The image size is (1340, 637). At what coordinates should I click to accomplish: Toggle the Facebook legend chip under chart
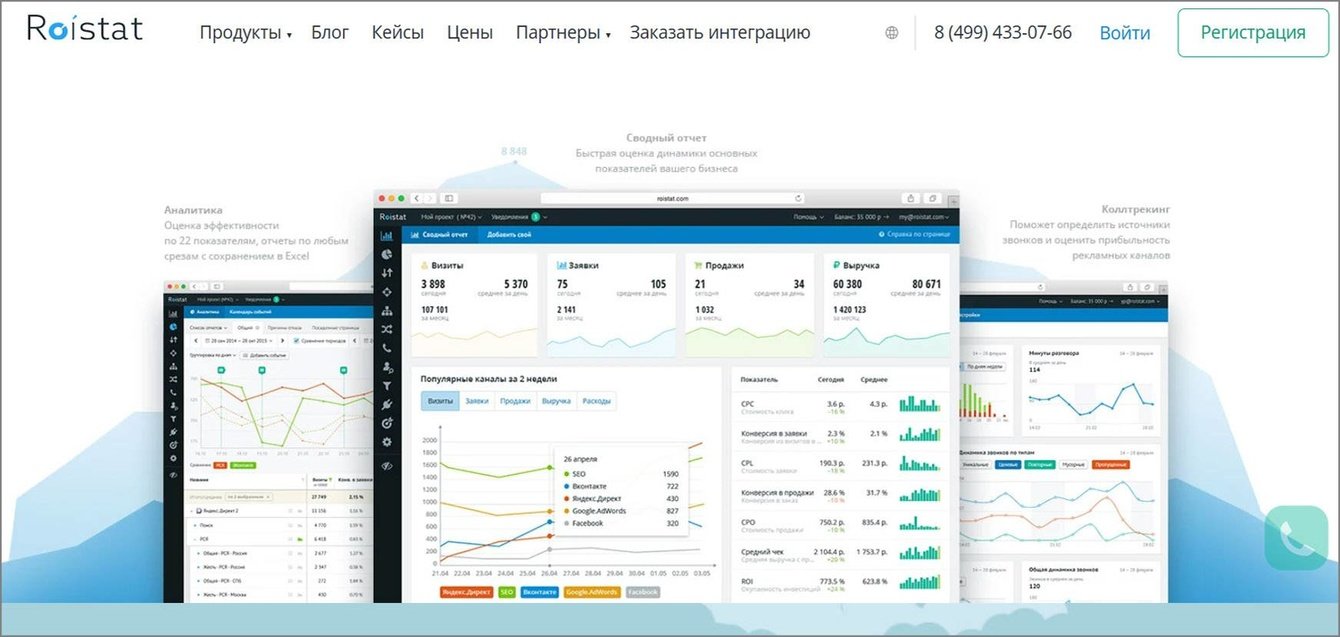click(643, 592)
